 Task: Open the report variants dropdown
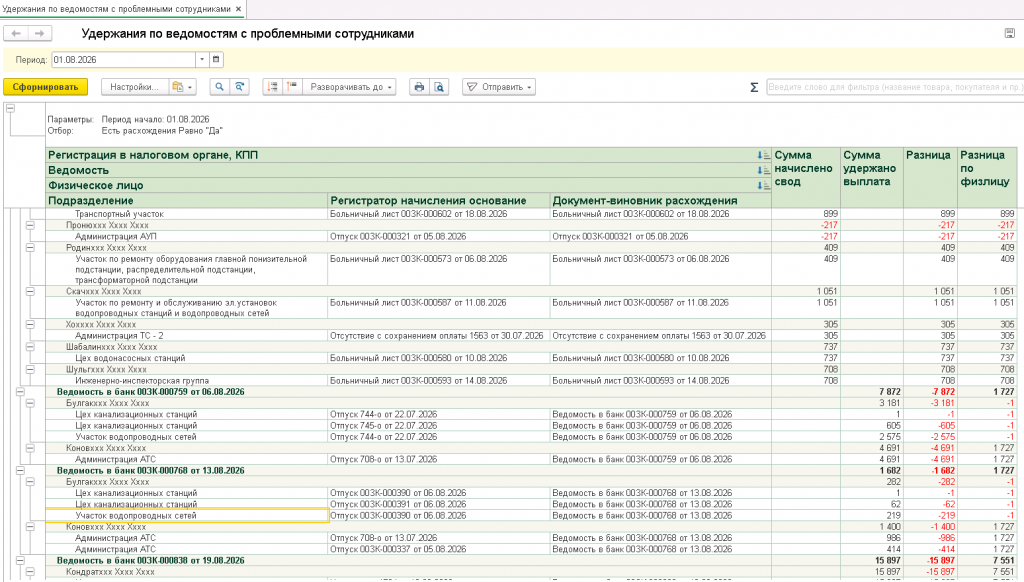(182, 87)
